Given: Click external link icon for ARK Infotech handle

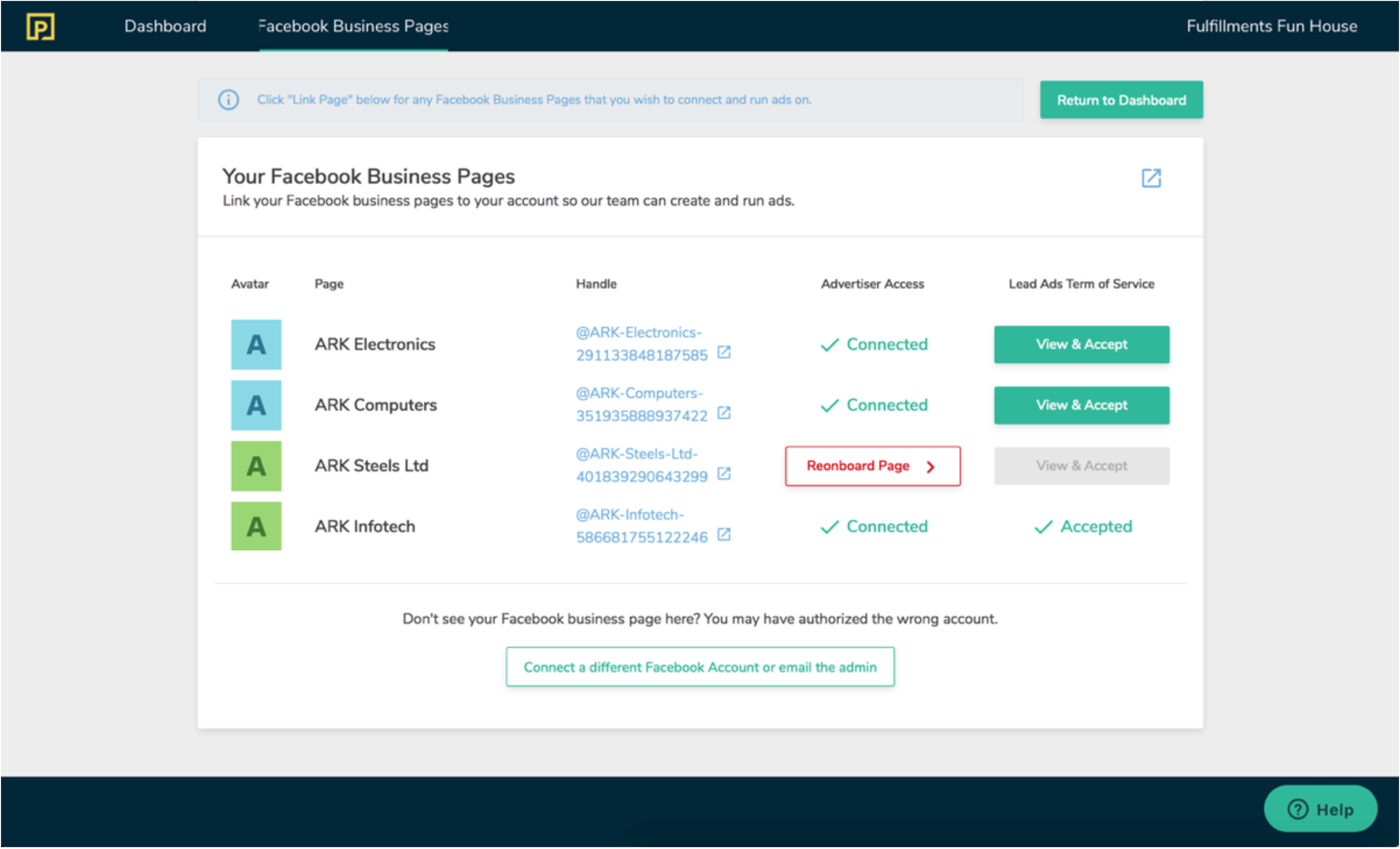Looking at the screenshot, I should coord(724,535).
